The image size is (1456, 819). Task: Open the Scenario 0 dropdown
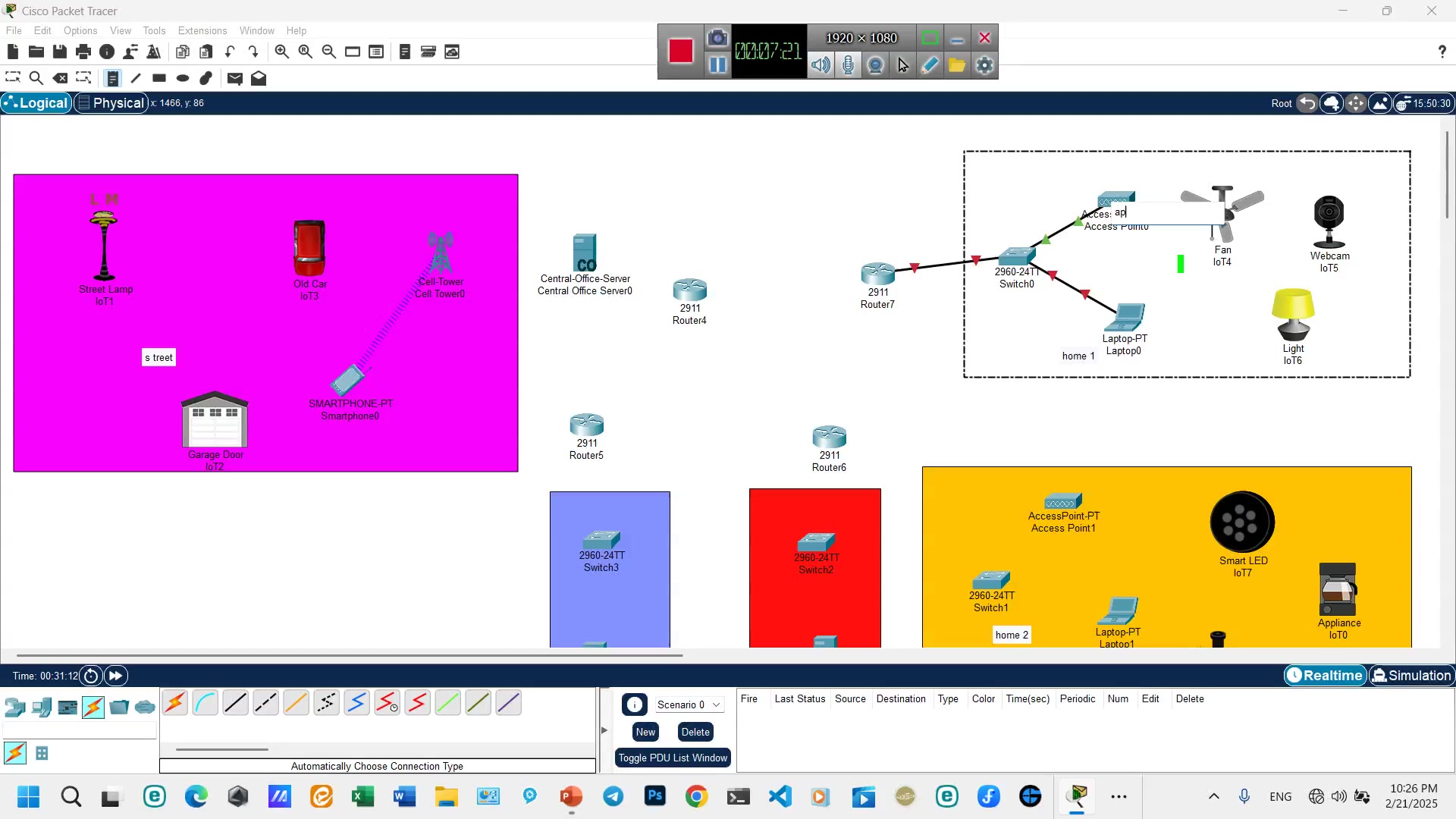[x=689, y=704]
